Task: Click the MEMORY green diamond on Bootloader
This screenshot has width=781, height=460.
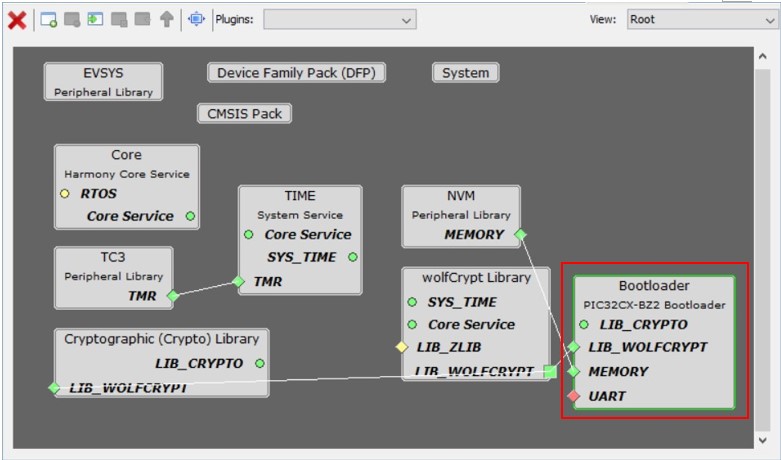Action: [574, 371]
